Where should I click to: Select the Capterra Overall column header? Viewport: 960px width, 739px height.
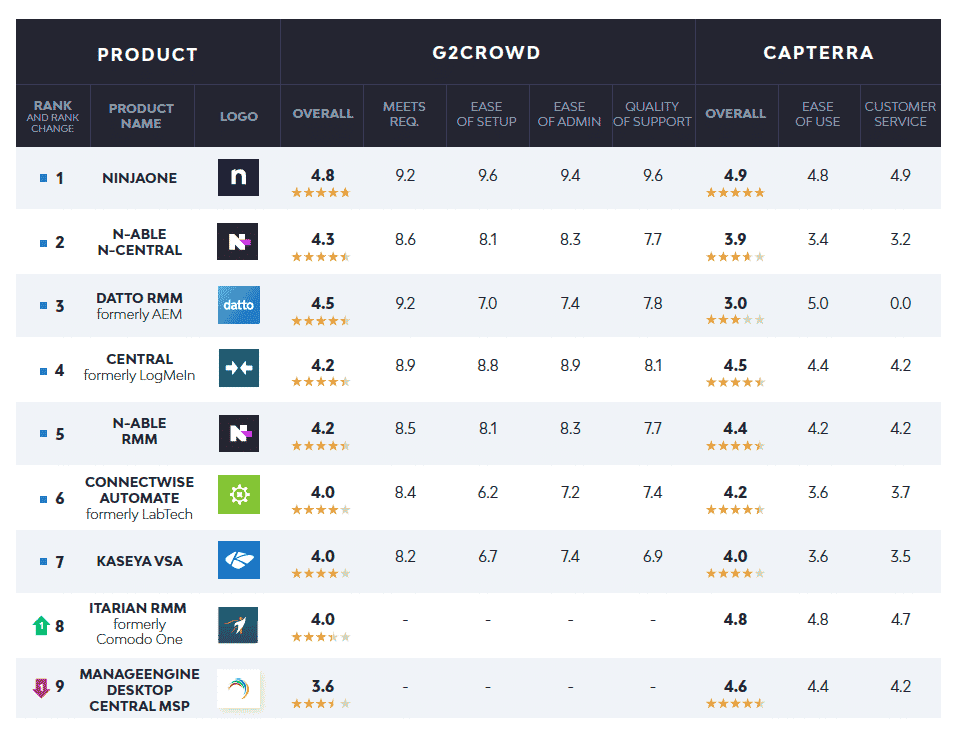pyautogui.click(x=735, y=114)
